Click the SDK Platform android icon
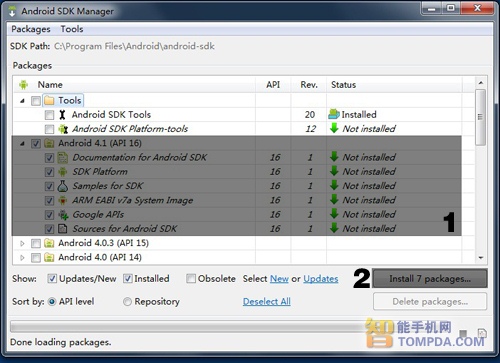The image size is (500, 363). click(x=63, y=172)
